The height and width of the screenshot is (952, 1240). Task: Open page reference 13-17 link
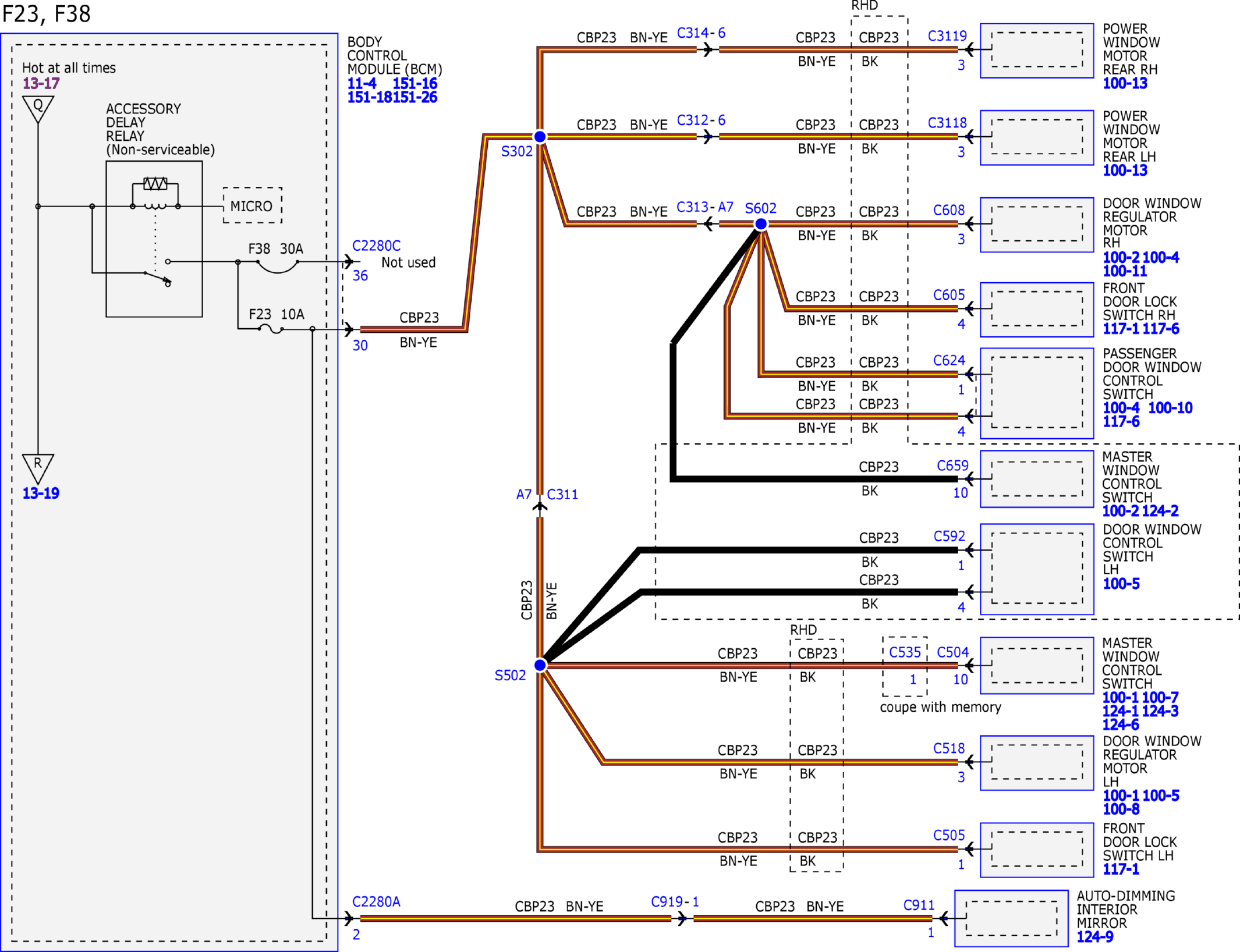coord(41,83)
